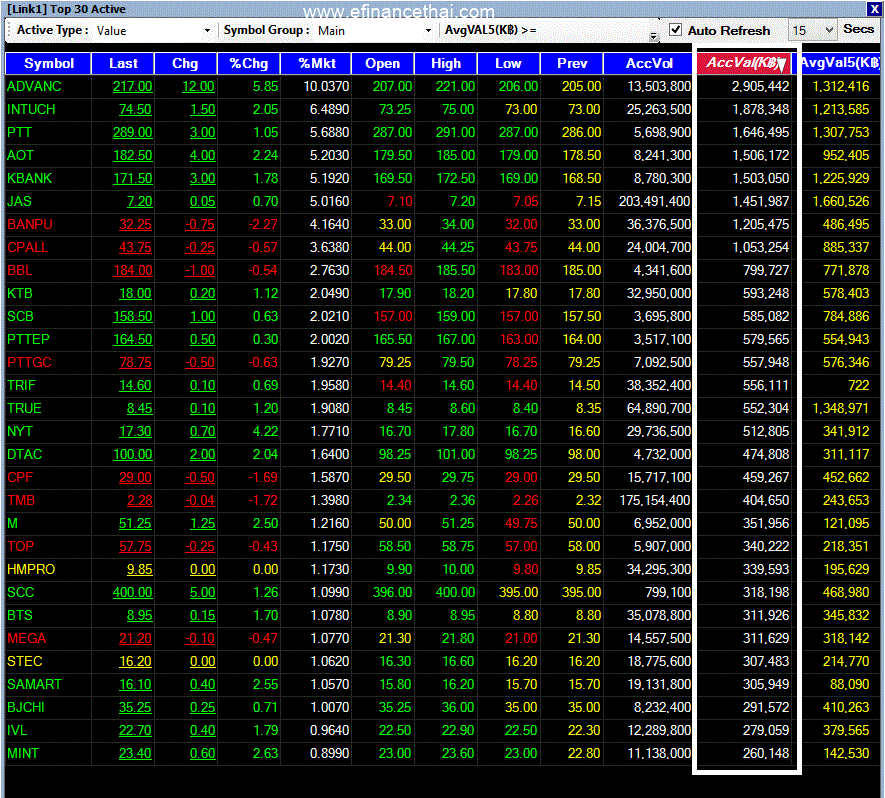Click KBANK %Mkt value 5.1920

pyautogui.click(x=330, y=178)
